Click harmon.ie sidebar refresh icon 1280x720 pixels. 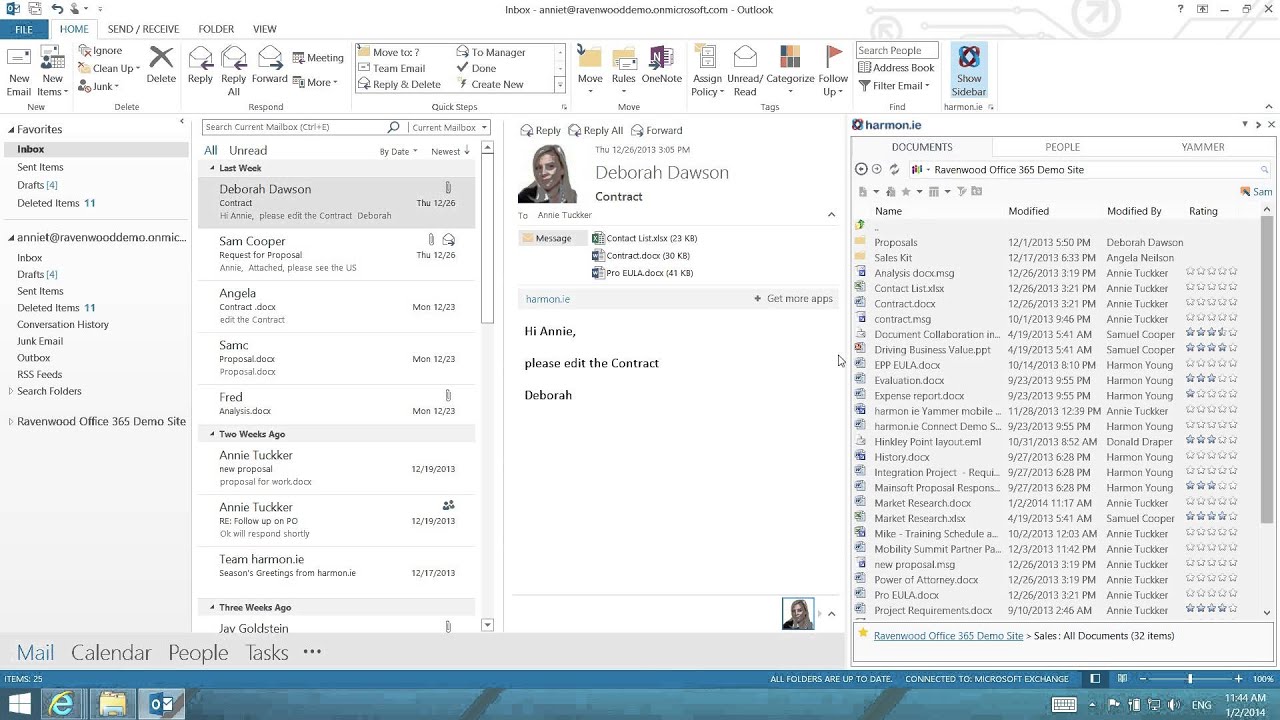pyautogui.click(x=894, y=170)
